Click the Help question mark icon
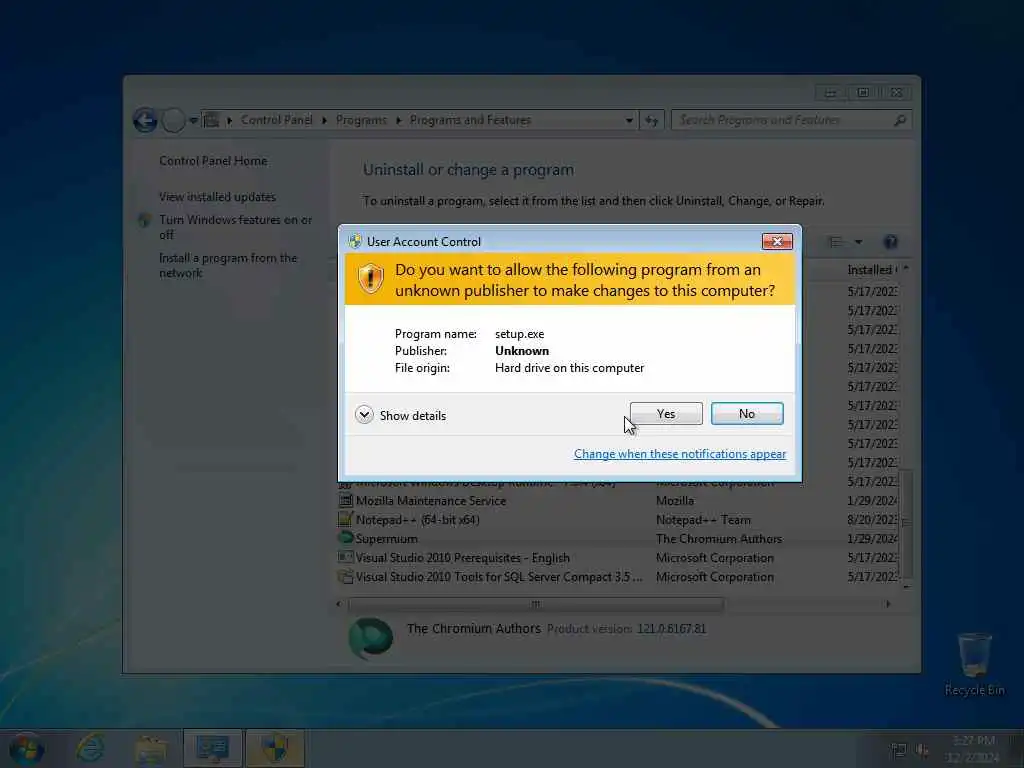The width and height of the screenshot is (1024, 768). (x=890, y=242)
